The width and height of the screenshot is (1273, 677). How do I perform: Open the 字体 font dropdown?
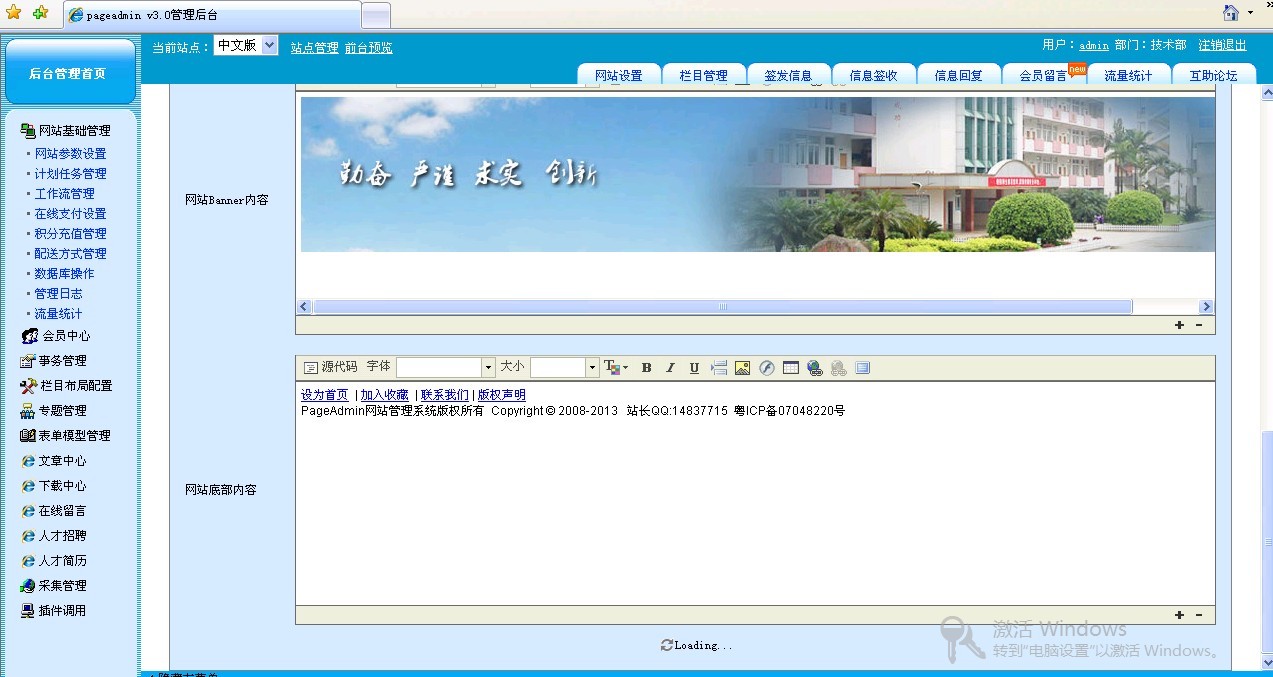[x=488, y=368]
